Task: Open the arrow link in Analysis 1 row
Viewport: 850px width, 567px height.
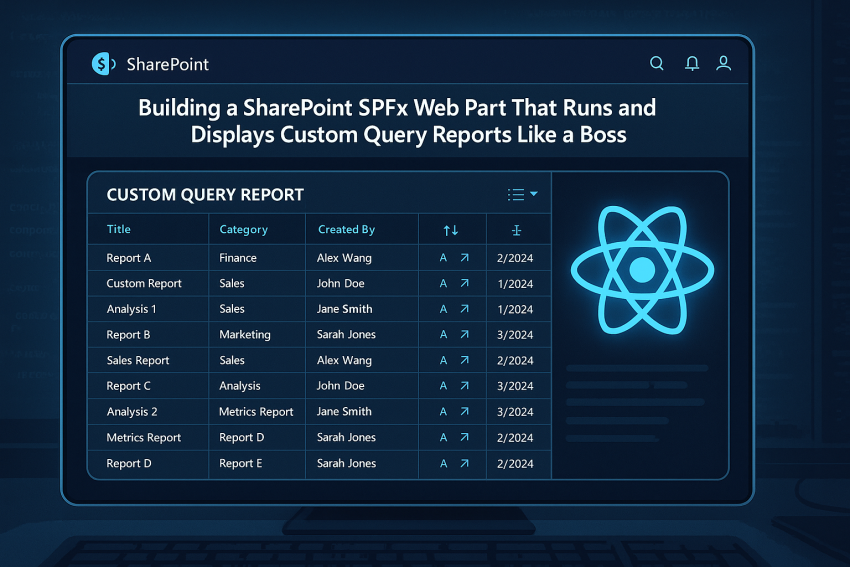Action: [x=465, y=309]
